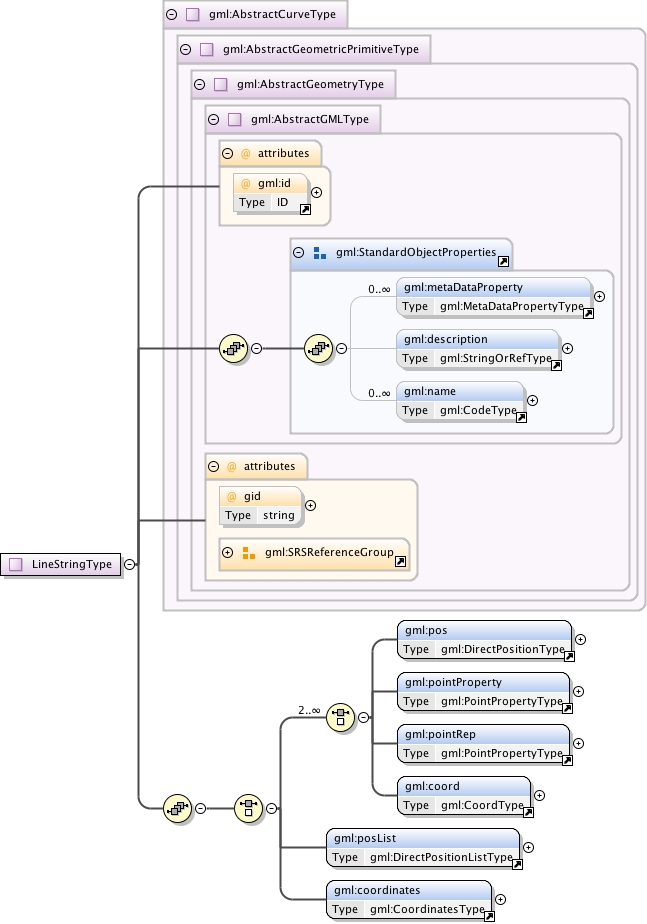
Task: Collapse the attributes box containing gid
Action: click(x=214, y=466)
